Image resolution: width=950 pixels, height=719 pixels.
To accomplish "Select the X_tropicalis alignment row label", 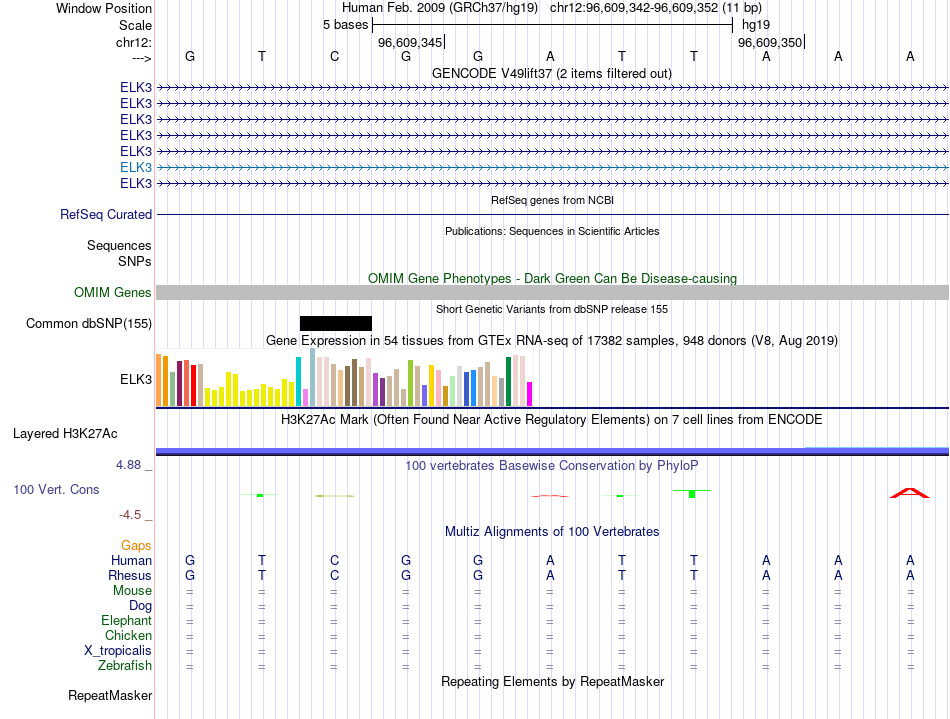I will pyautogui.click(x=118, y=651).
